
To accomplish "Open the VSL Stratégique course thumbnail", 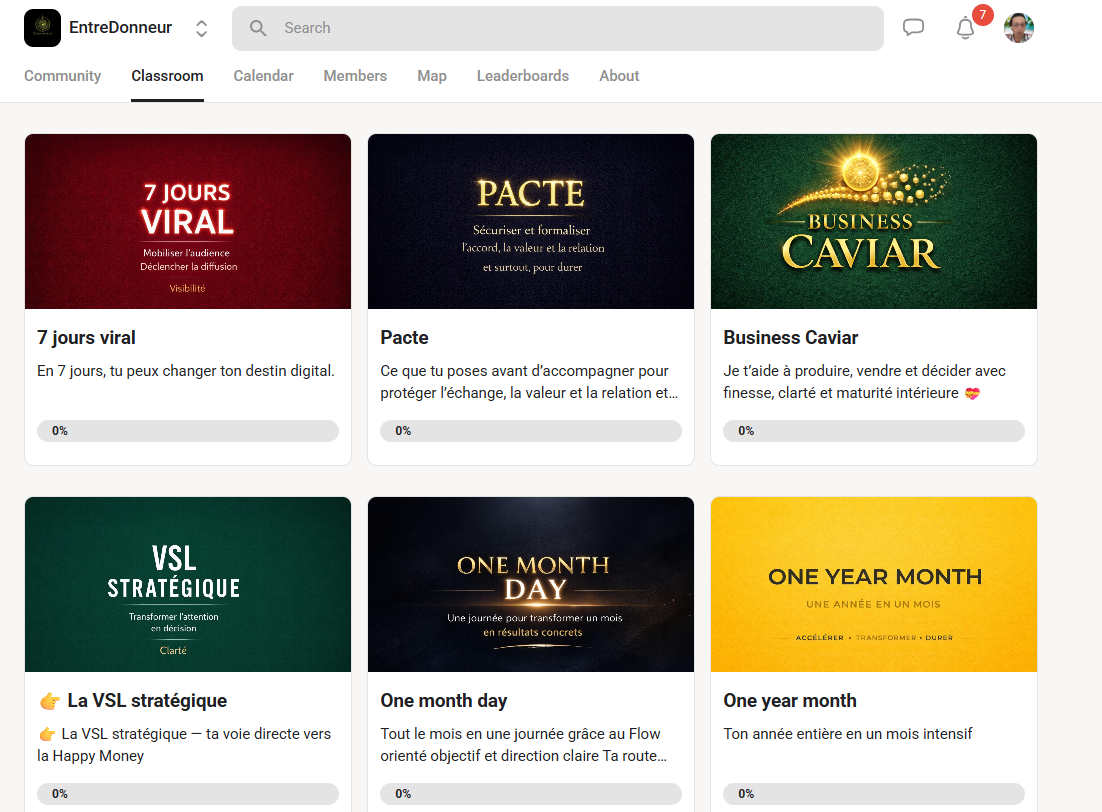I will coord(188,585).
